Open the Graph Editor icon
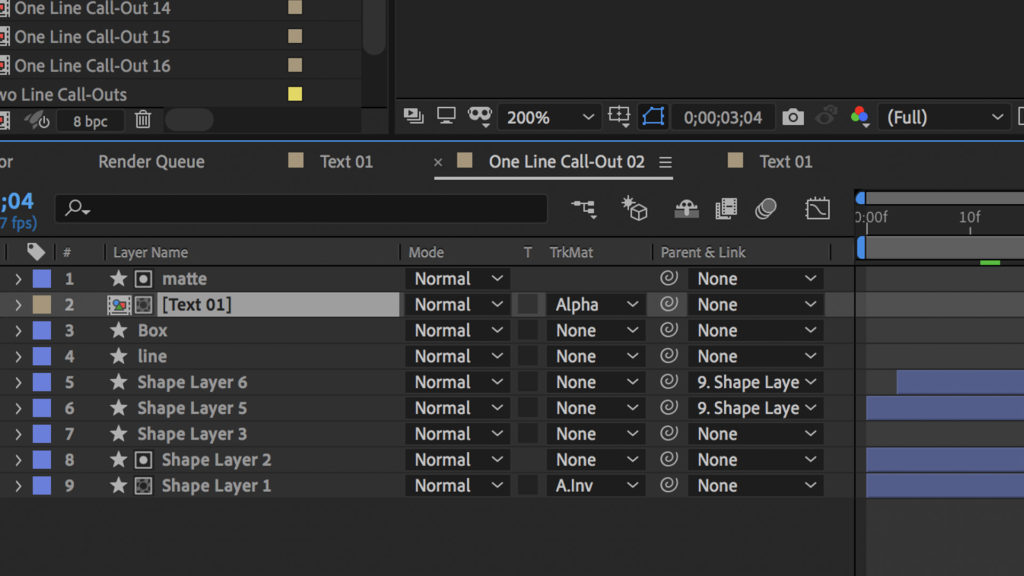This screenshot has height=576, width=1024. click(817, 208)
